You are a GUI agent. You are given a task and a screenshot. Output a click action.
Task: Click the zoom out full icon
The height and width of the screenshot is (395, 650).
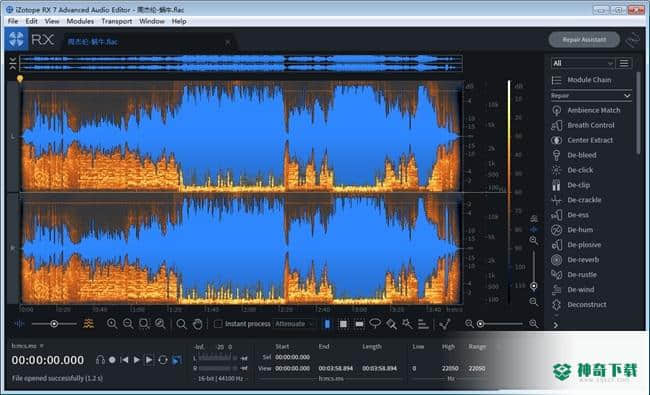[x=160, y=324]
